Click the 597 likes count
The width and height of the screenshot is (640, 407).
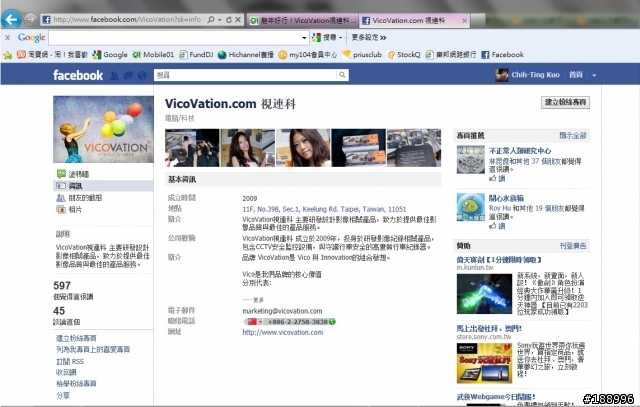[x=62, y=285]
